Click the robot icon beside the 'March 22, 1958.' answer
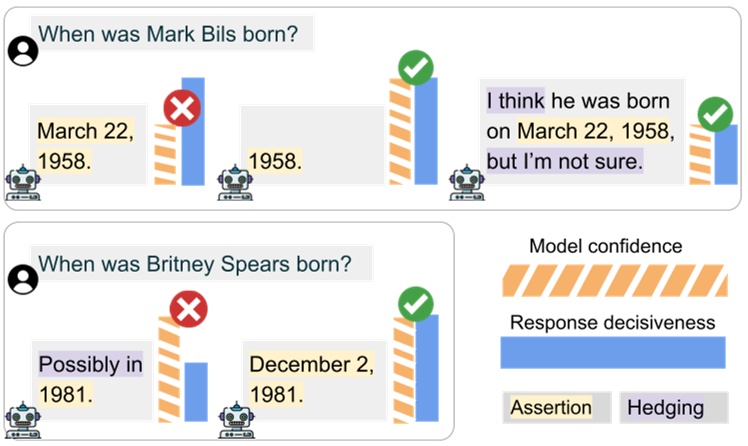 point(22,186)
